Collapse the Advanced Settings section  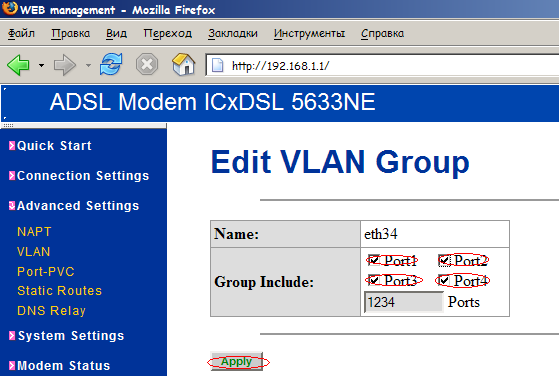[74, 206]
